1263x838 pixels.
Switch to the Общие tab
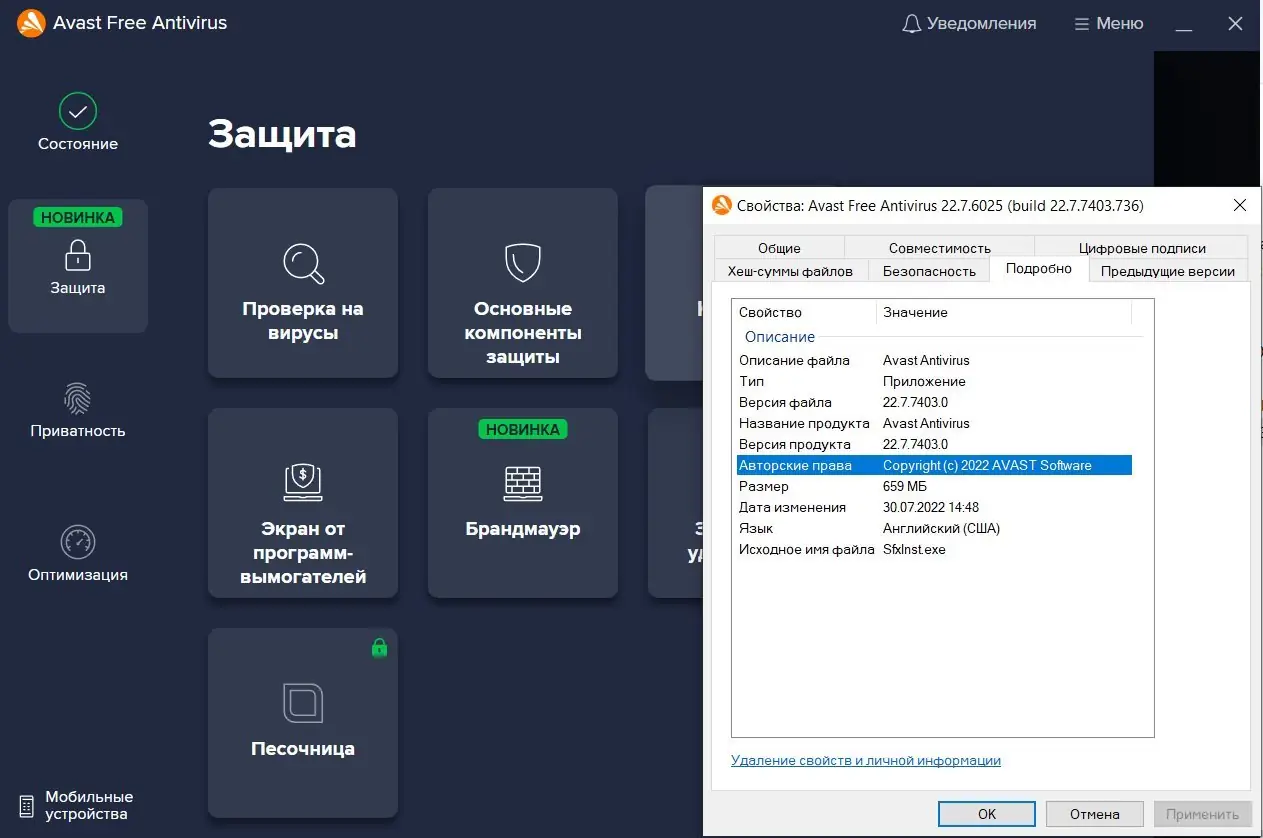coord(779,247)
